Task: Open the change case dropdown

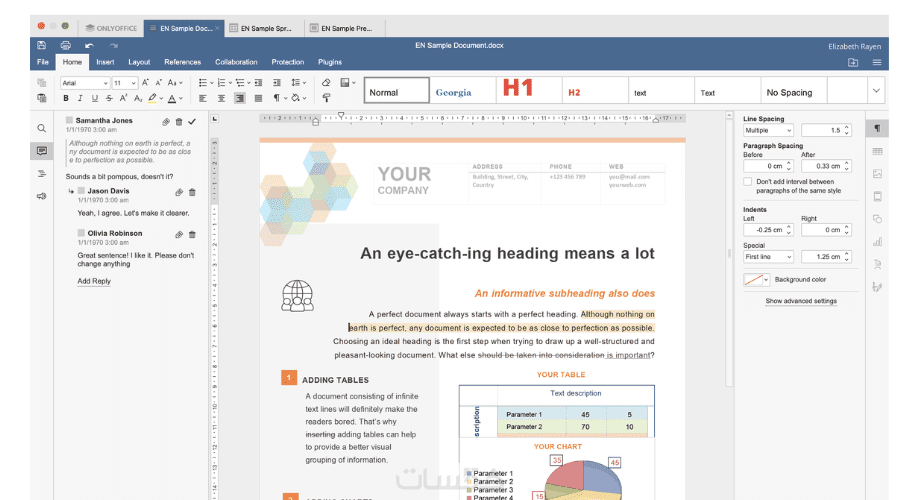Action: click(175, 83)
